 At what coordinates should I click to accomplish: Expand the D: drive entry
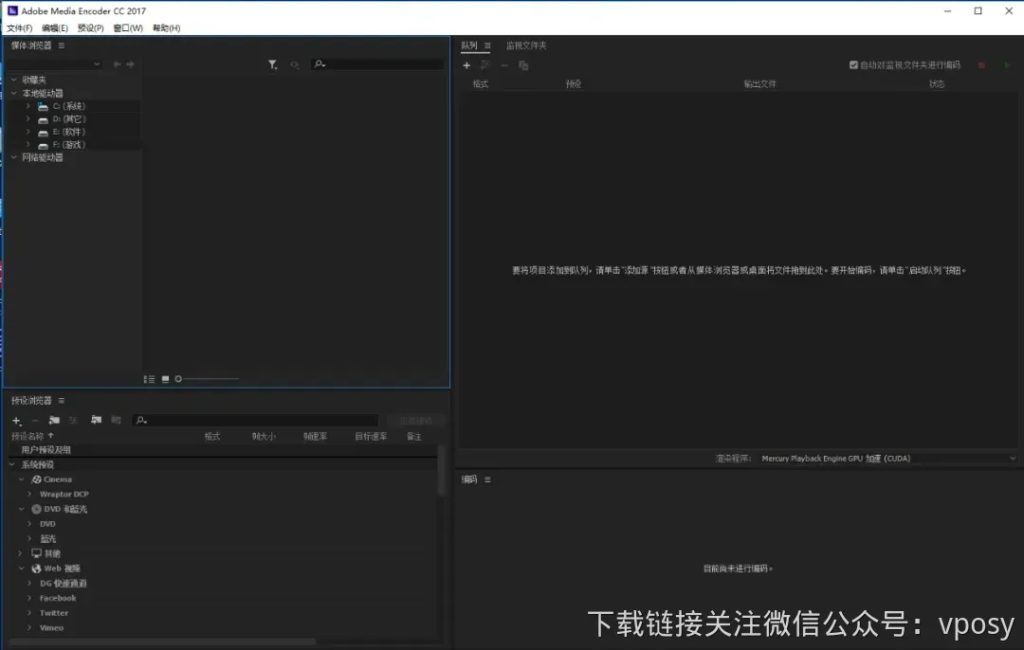point(28,119)
